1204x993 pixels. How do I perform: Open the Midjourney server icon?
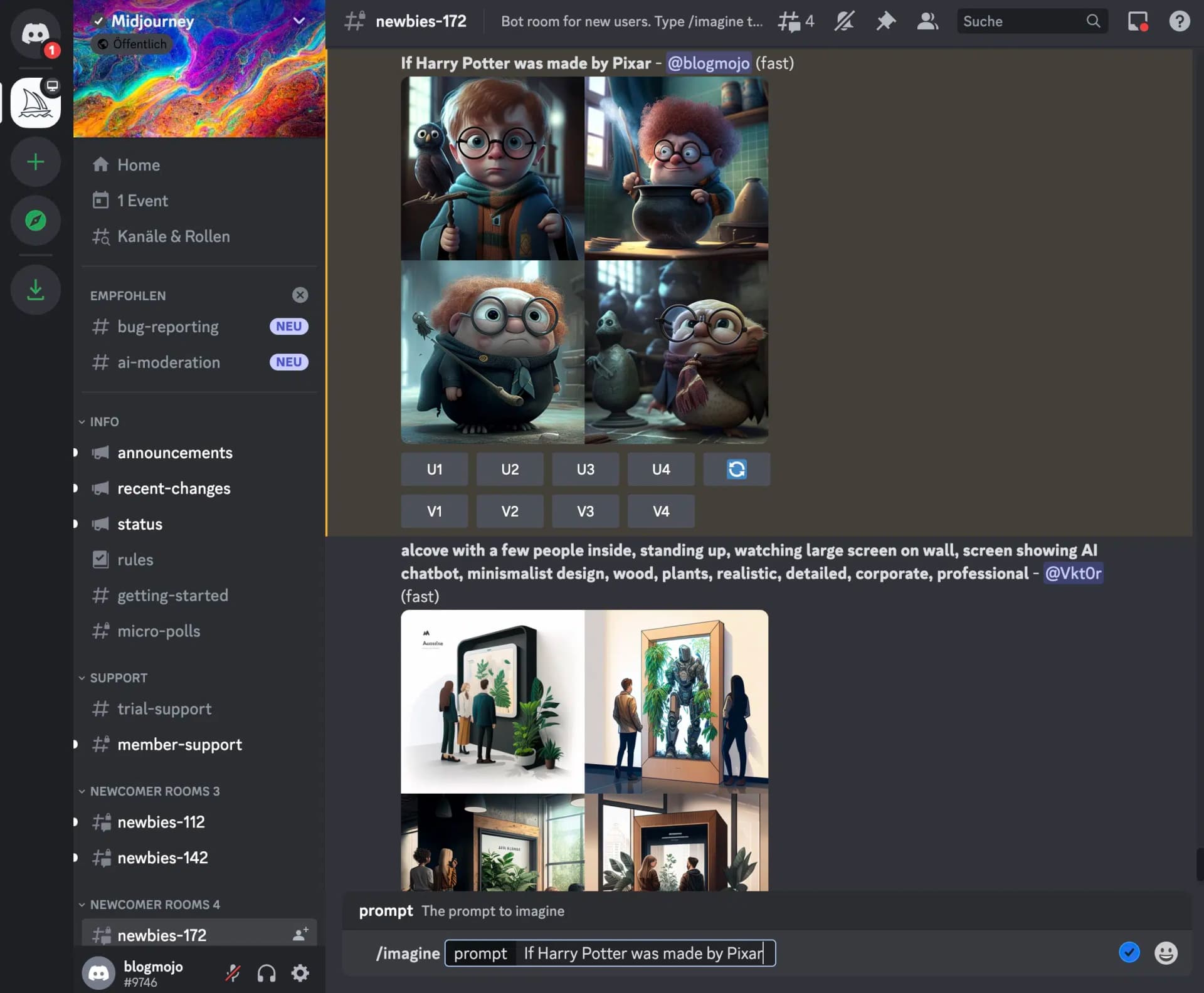pos(36,103)
